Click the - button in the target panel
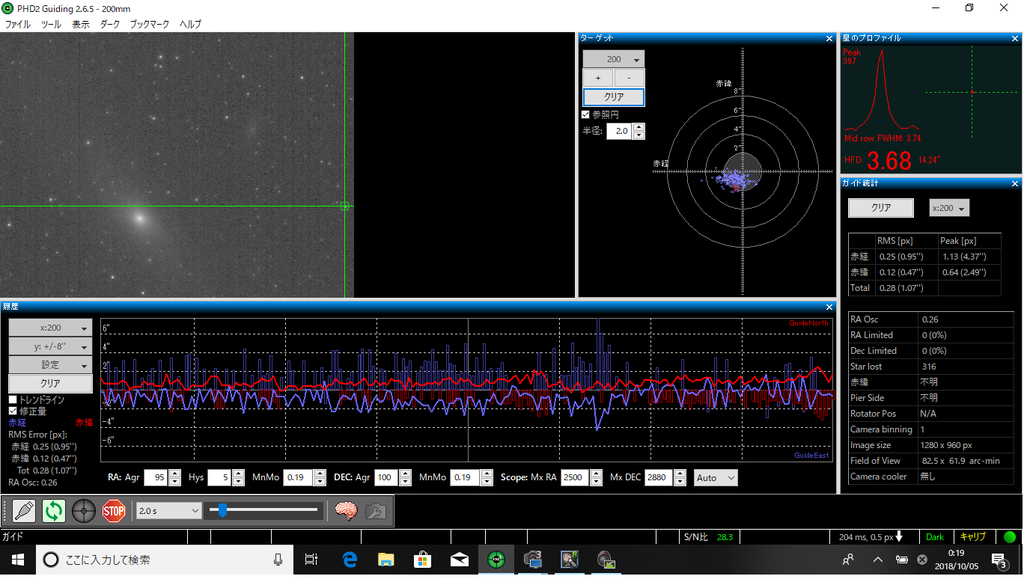This screenshot has width=1024, height=585. coord(629,78)
